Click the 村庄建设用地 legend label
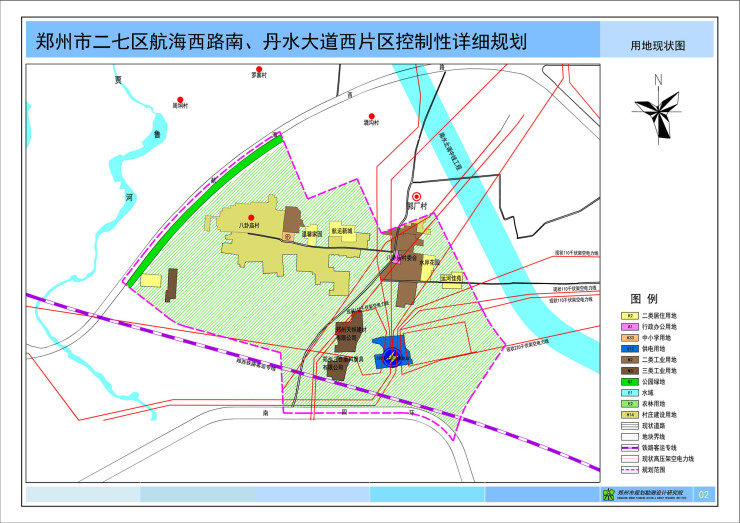The width and height of the screenshot is (740, 523). (x=659, y=415)
